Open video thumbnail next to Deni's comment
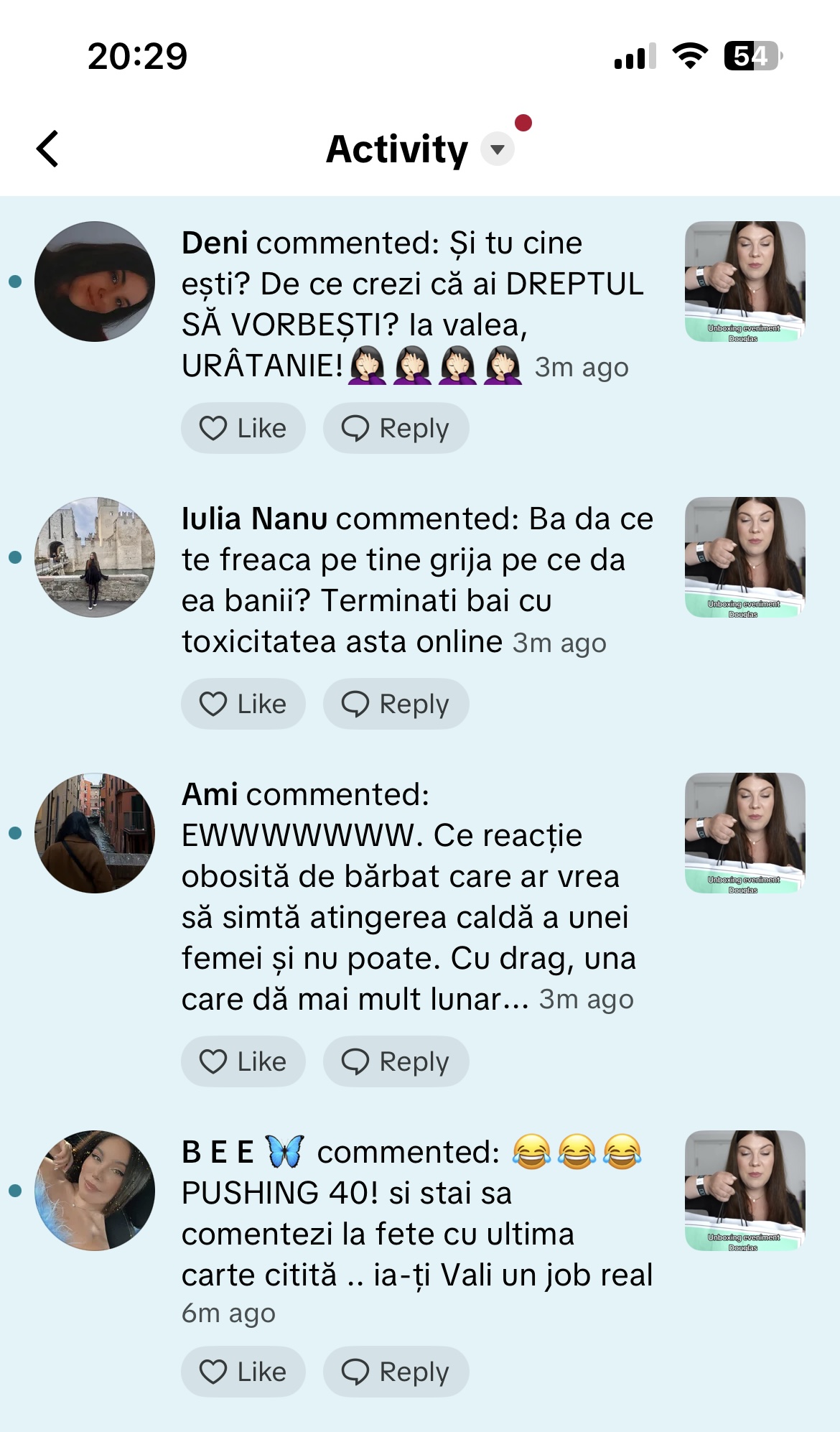This screenshot has height=1432, width=840. coord(745,282)
